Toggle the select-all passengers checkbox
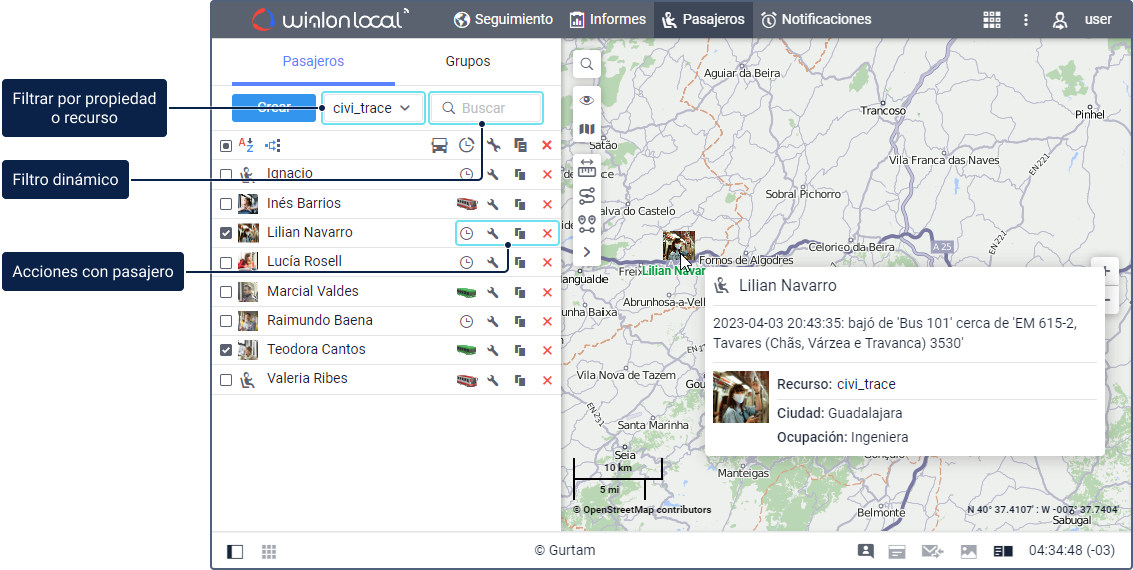Screen dimensions: 1133x570 click(x=226, y=145)
